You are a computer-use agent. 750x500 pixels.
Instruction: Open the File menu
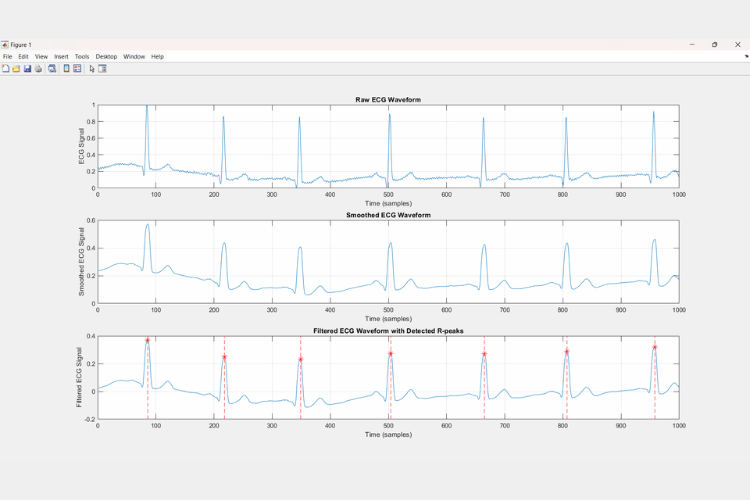tap(8, 57)
